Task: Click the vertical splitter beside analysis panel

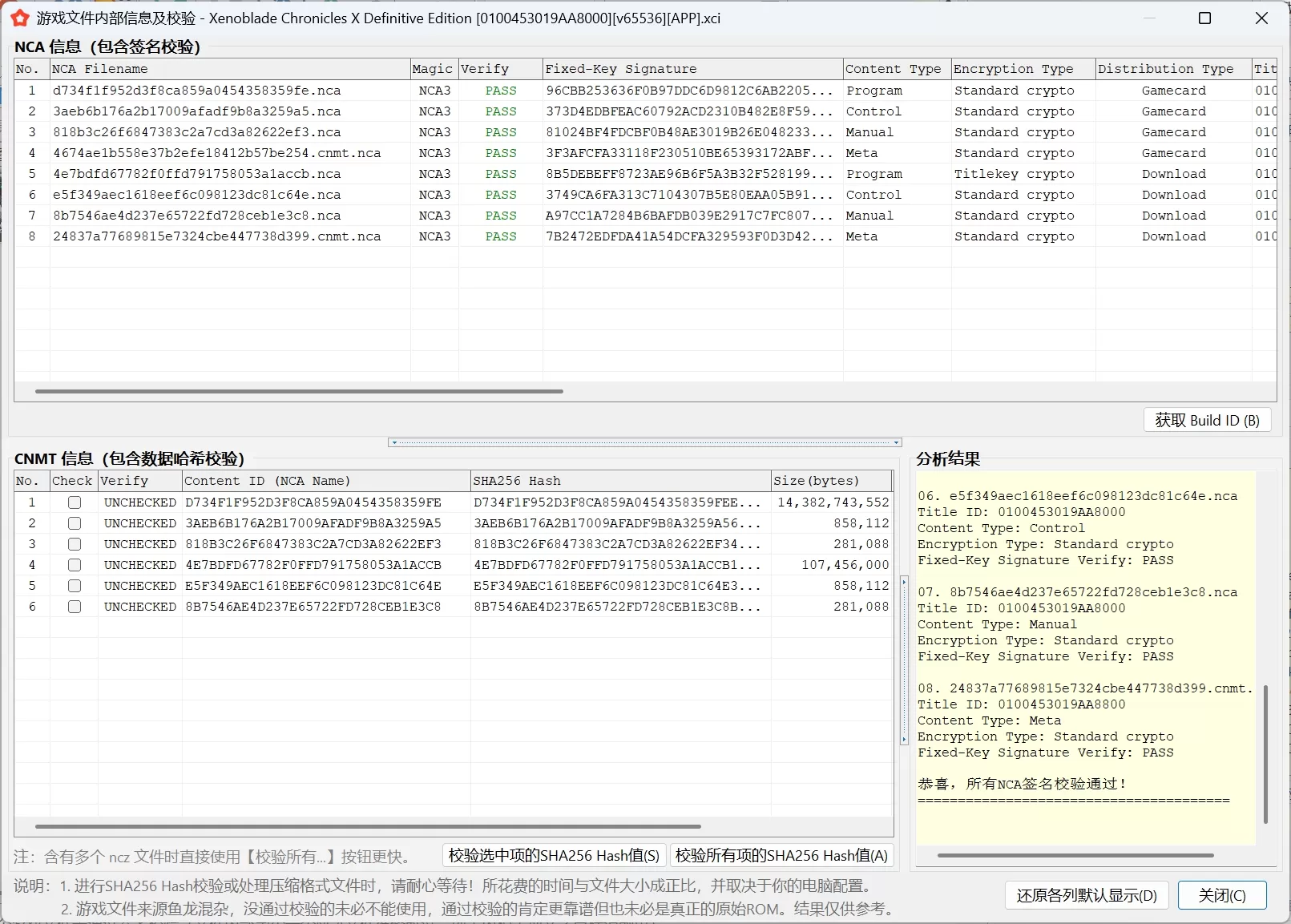Action: click(x=904, y=660)
